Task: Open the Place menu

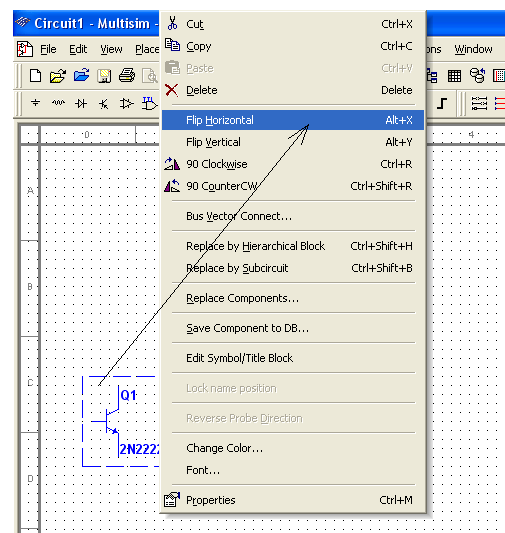Action: [x=147, y=49]
